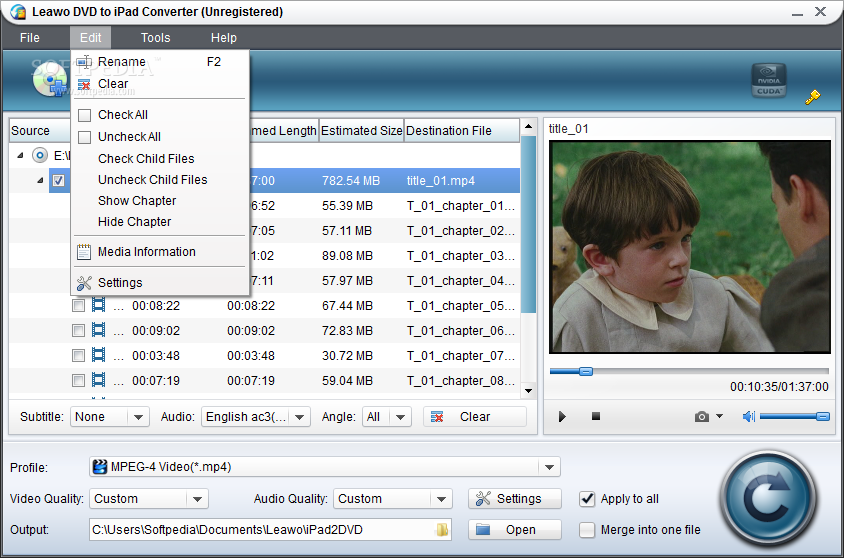Choose Rename in the Edit menu
The width and height of the screenshot is (844, 558).
point(160,62)
